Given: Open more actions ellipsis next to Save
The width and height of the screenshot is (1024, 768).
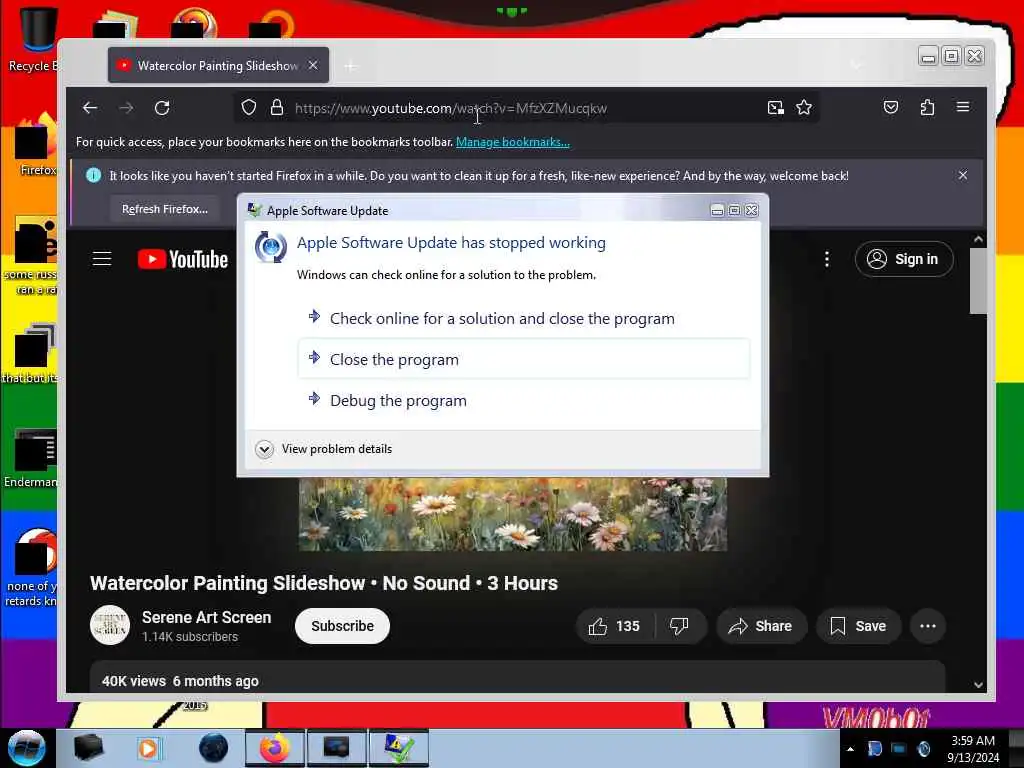Looking at the screenshot, I should (x=927, y=626).
